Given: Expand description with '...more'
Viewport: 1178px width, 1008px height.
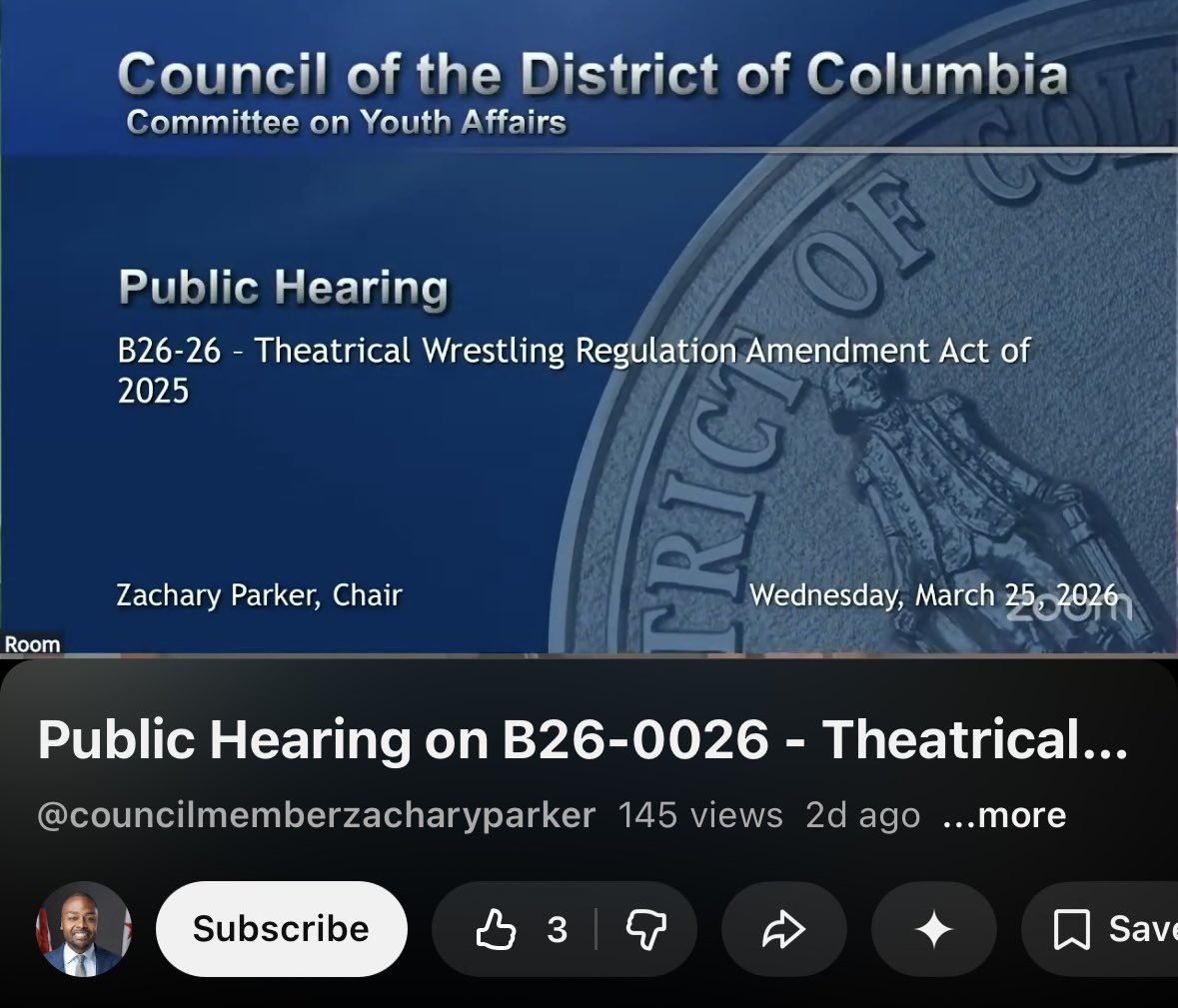Looking at the screenshot, I should [x=1004, y=815].
